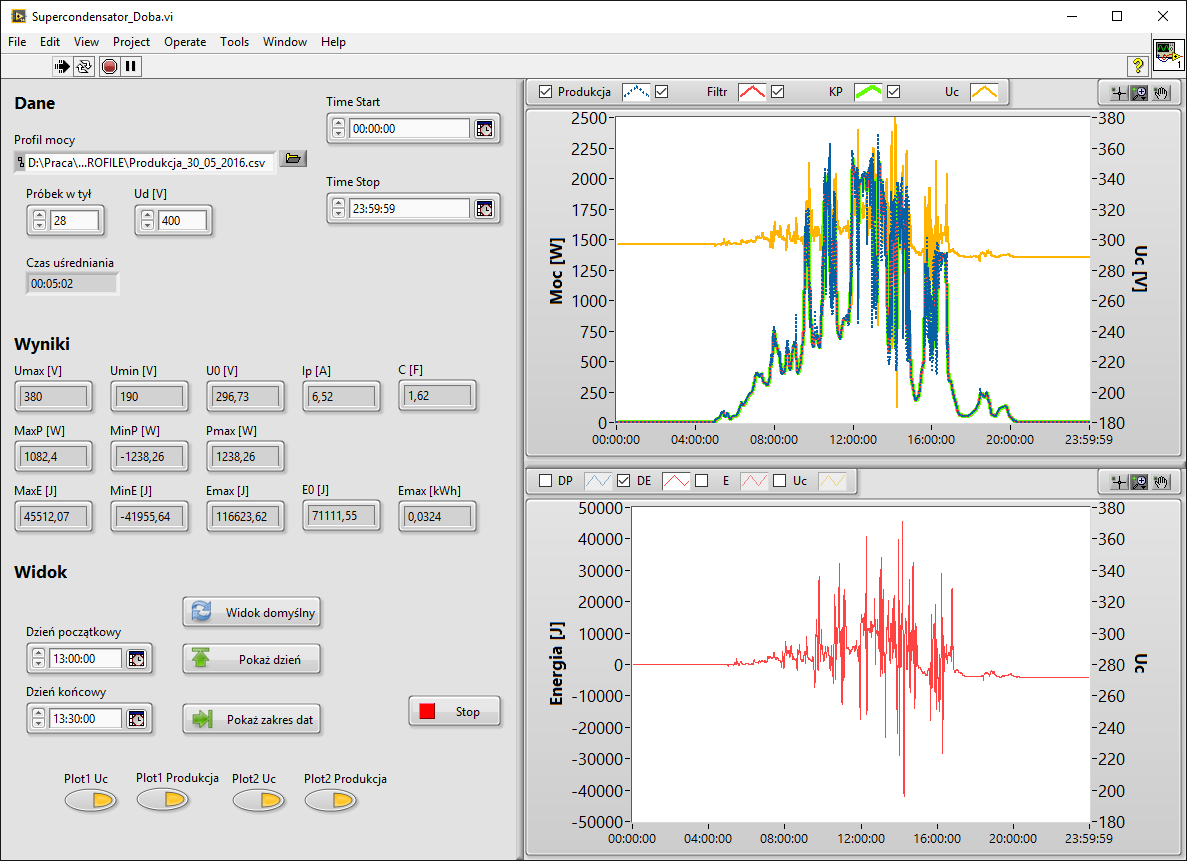Open the Time Stop time browse button
This screenshot has width=1187, height=861.
click(484, 209)
